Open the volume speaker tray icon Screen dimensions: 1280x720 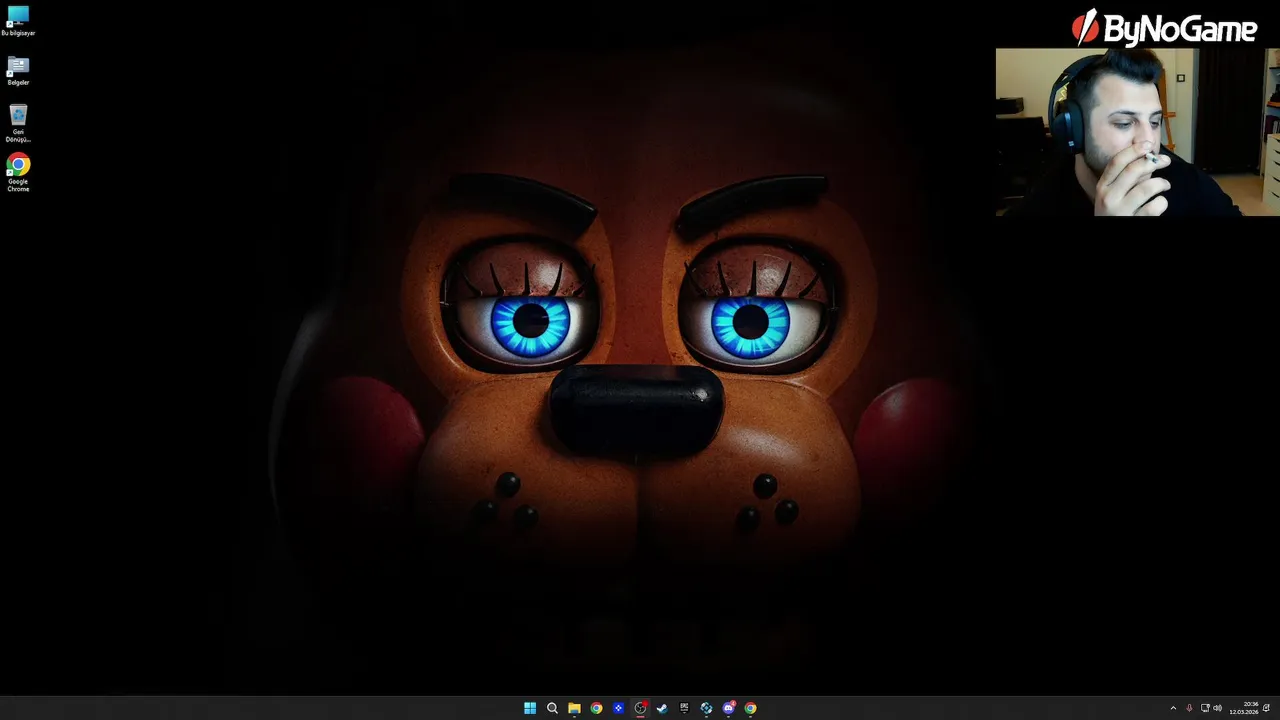1217,708
